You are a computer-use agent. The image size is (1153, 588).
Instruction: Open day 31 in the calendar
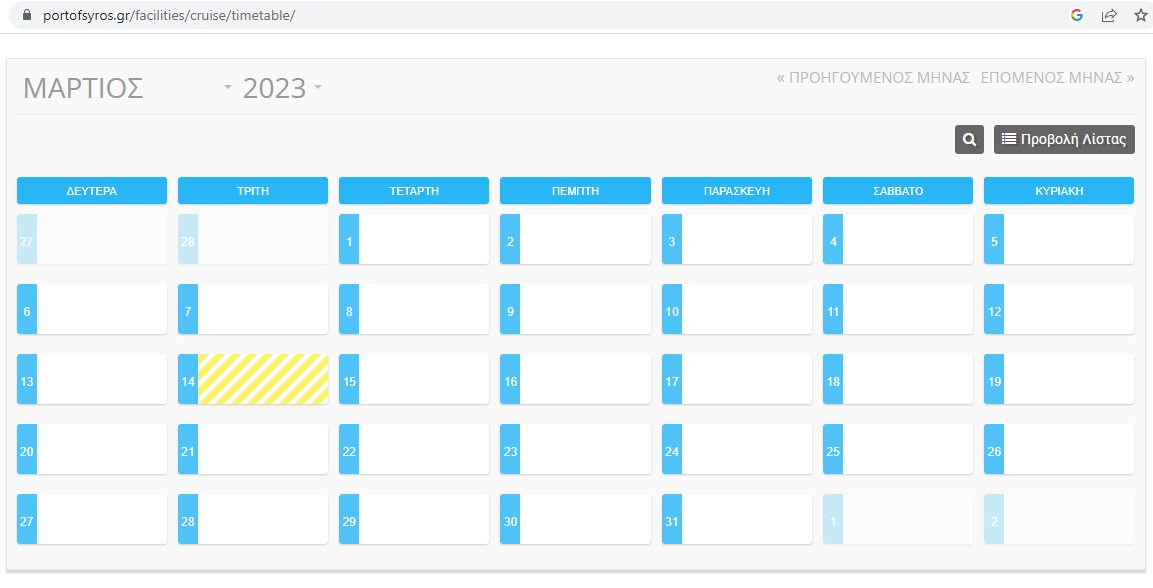click(x=736, y=519)
